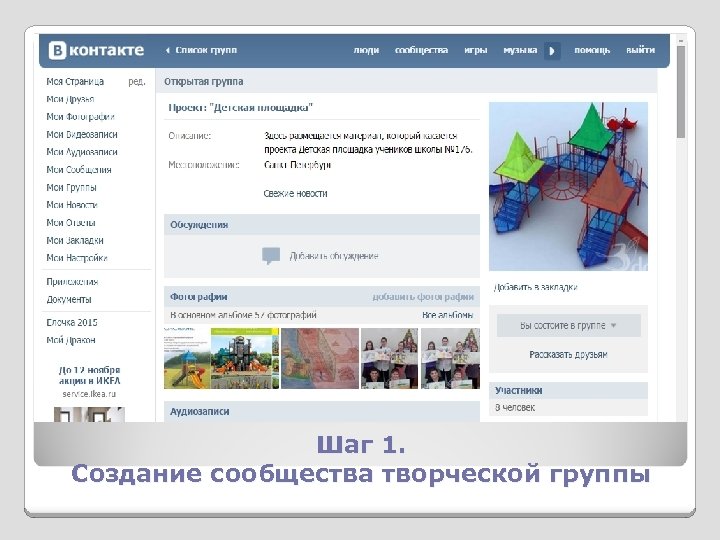Open Мои Видеозаписи in sidebar
The height and width of the screenshot is (540, 720).
[x=82, y=135]
